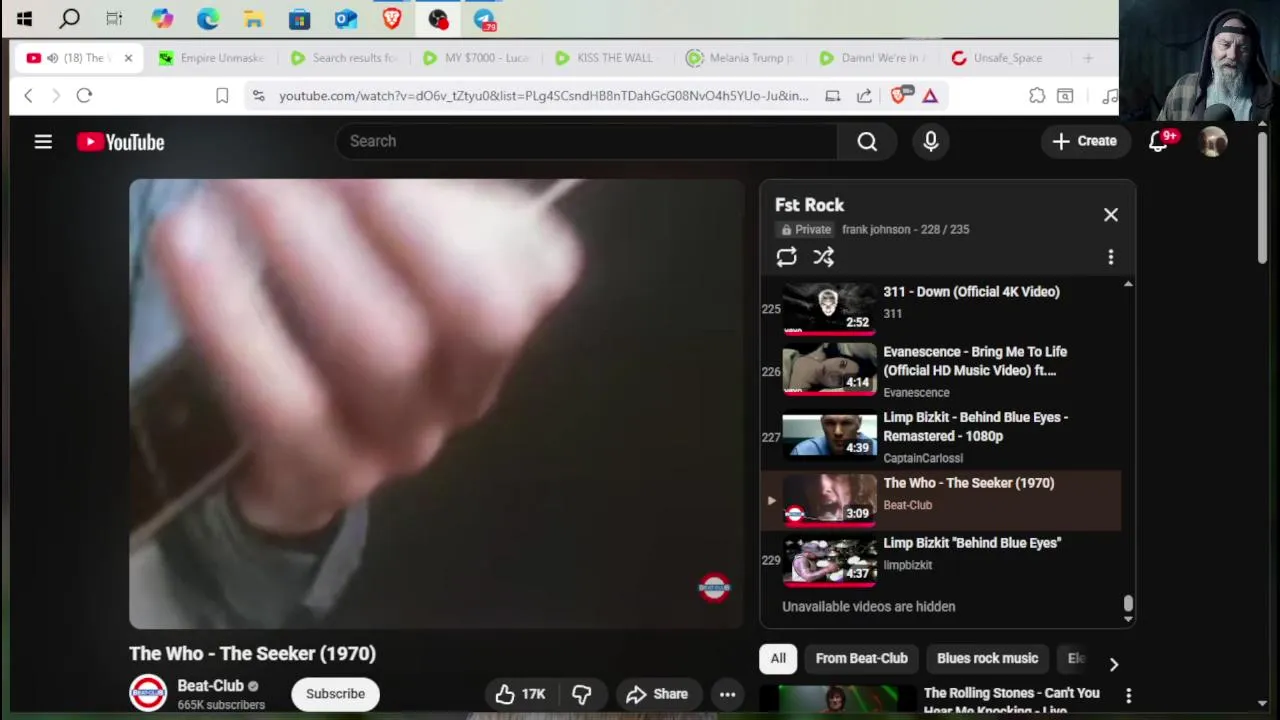Focus the YouTube search field
1280x720 pixels.
pos(587,142)
